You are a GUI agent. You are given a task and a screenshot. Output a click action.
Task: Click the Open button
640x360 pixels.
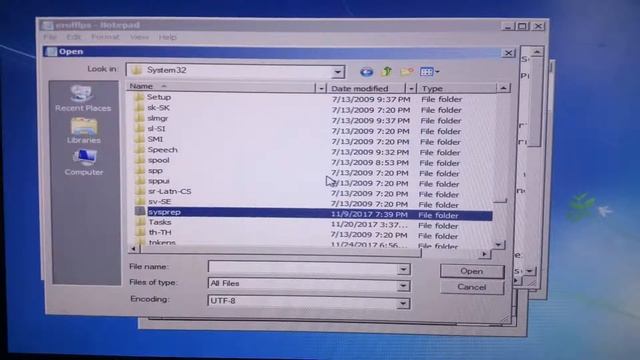472,271
